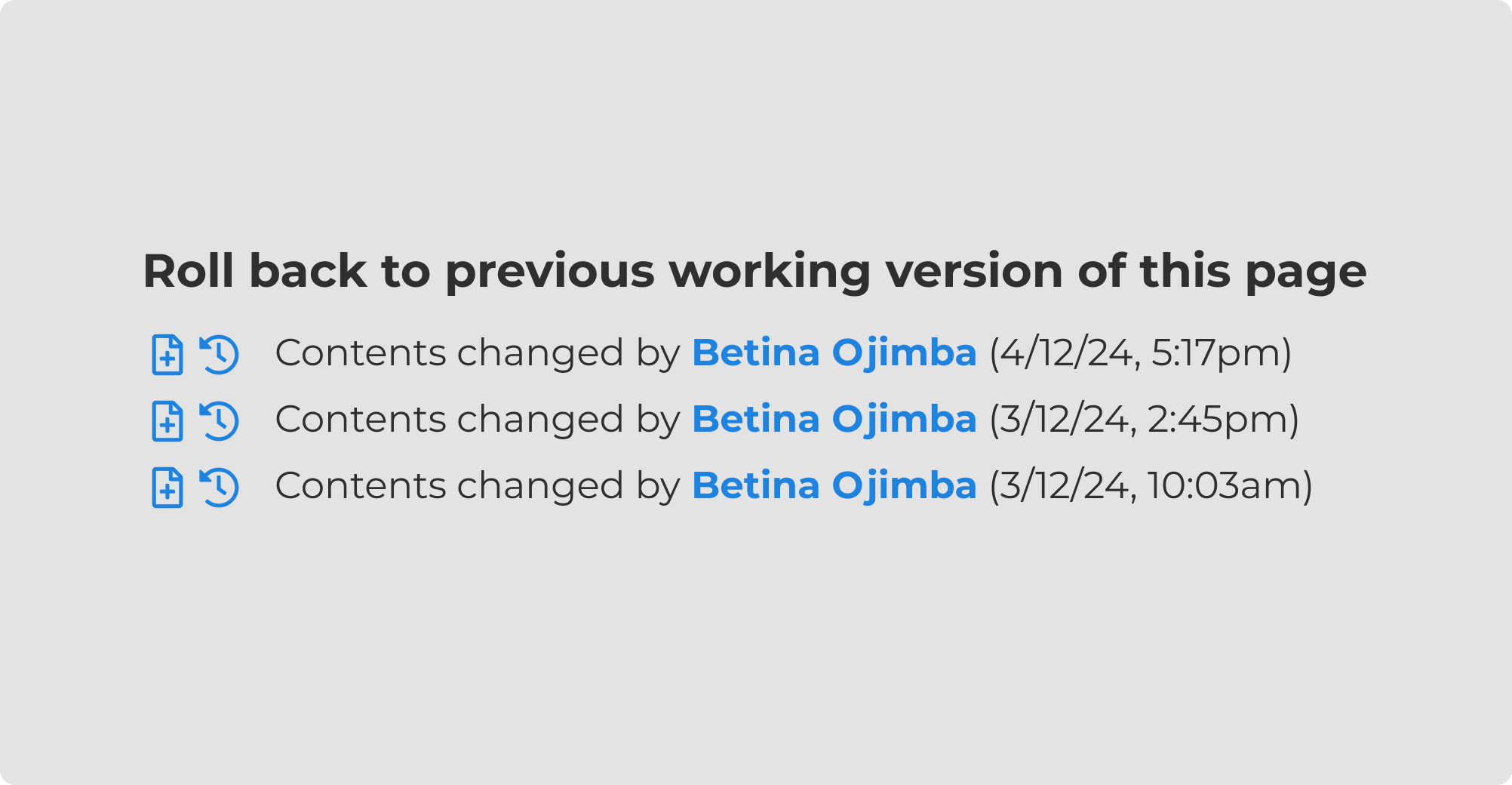The image size is (1512, 785).
Task: Click the (3/12/24, 10:03am) timestamp
Action: pyautogui.click(x=1151, y=485)
